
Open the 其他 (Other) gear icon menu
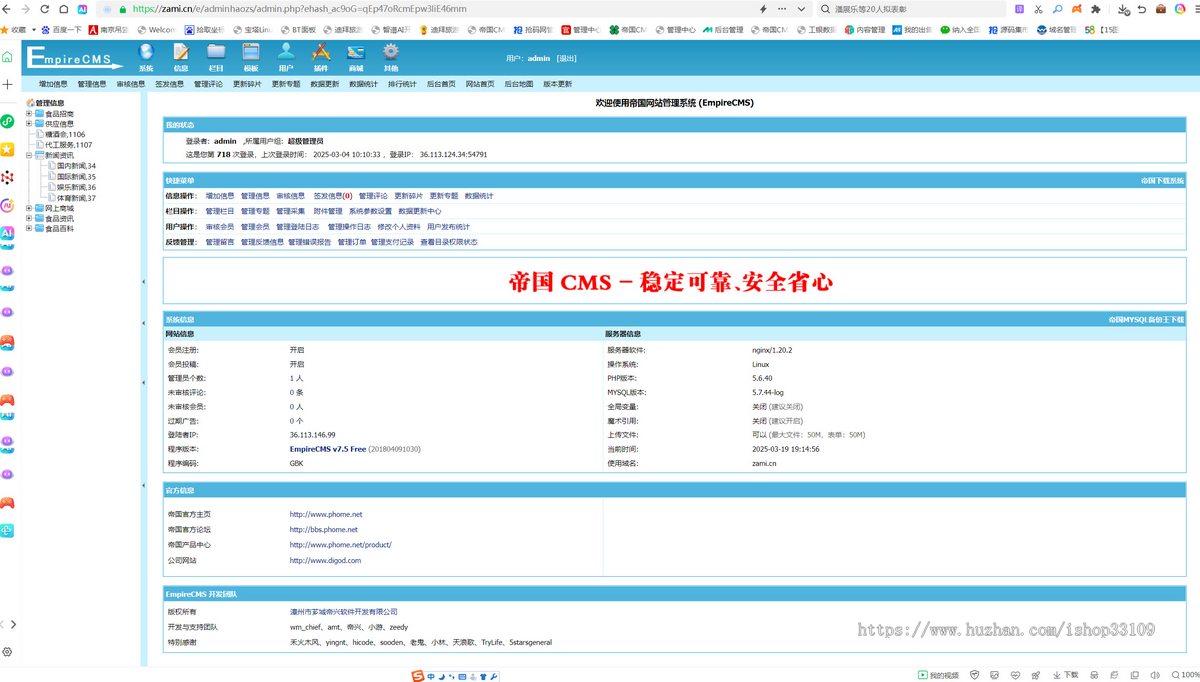(x=391, y=58)
